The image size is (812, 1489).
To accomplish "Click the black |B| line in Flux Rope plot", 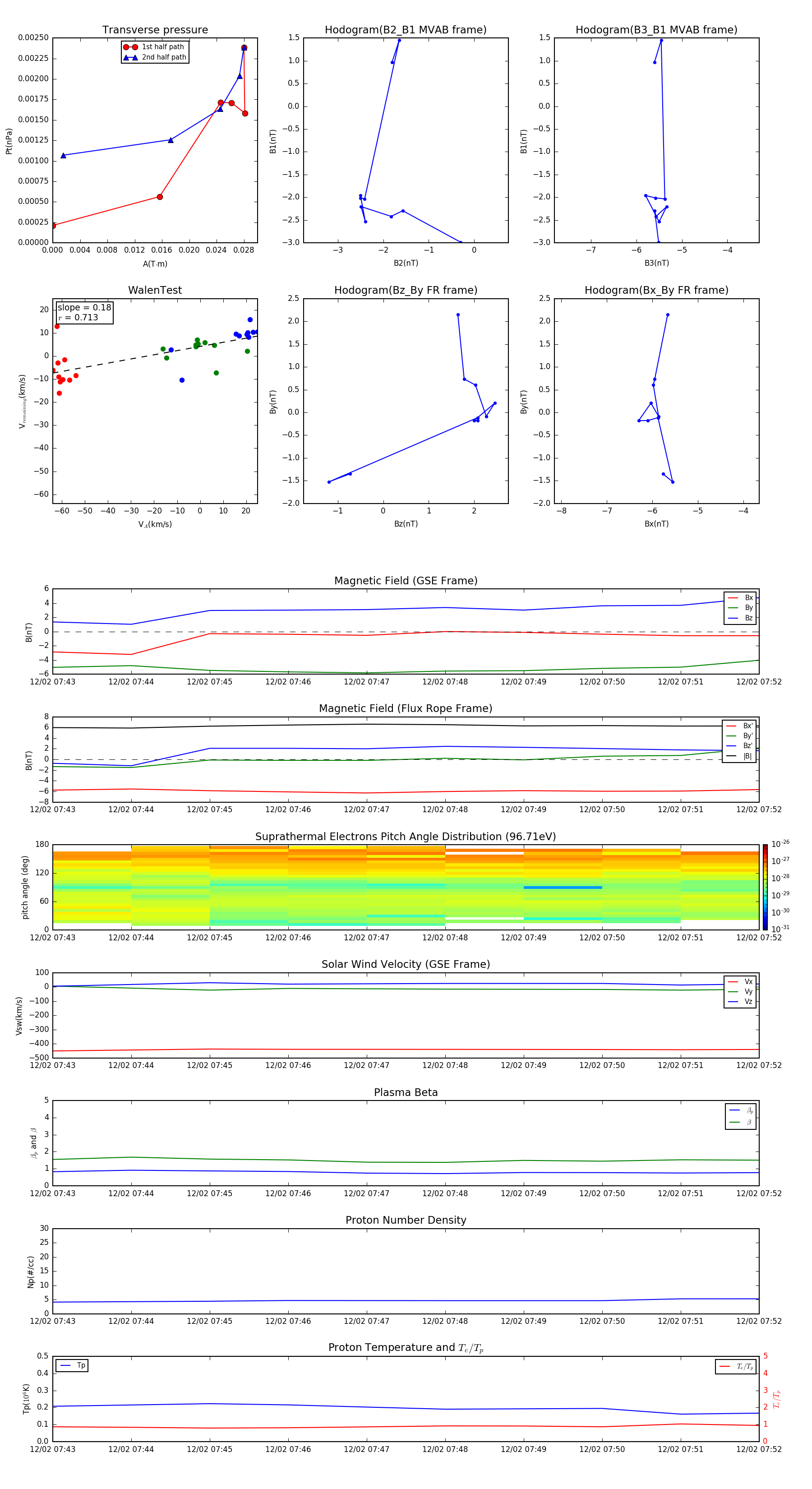I will (x=406, y=726).
